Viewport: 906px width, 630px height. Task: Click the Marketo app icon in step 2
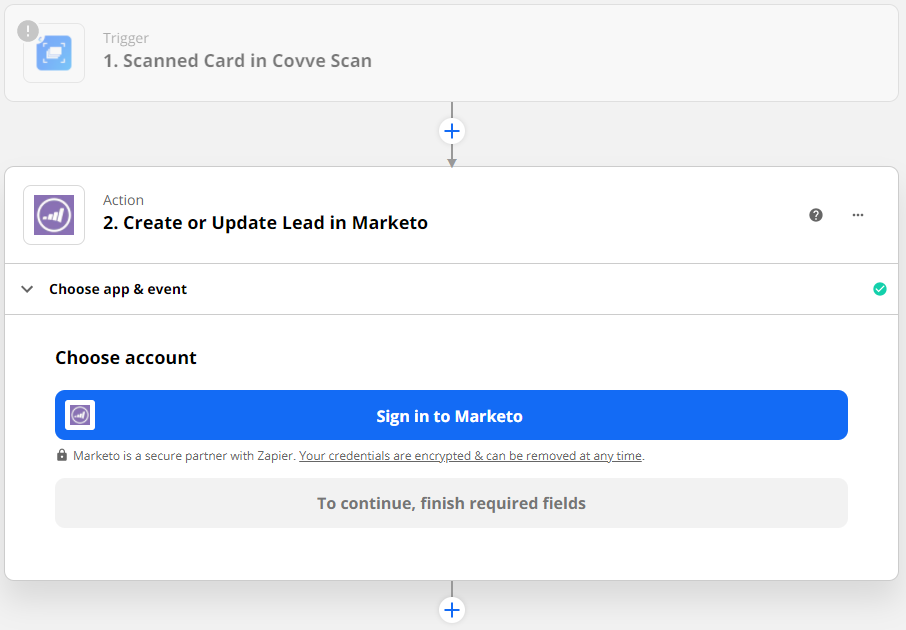pyautogui.click(x=54, y=215)
